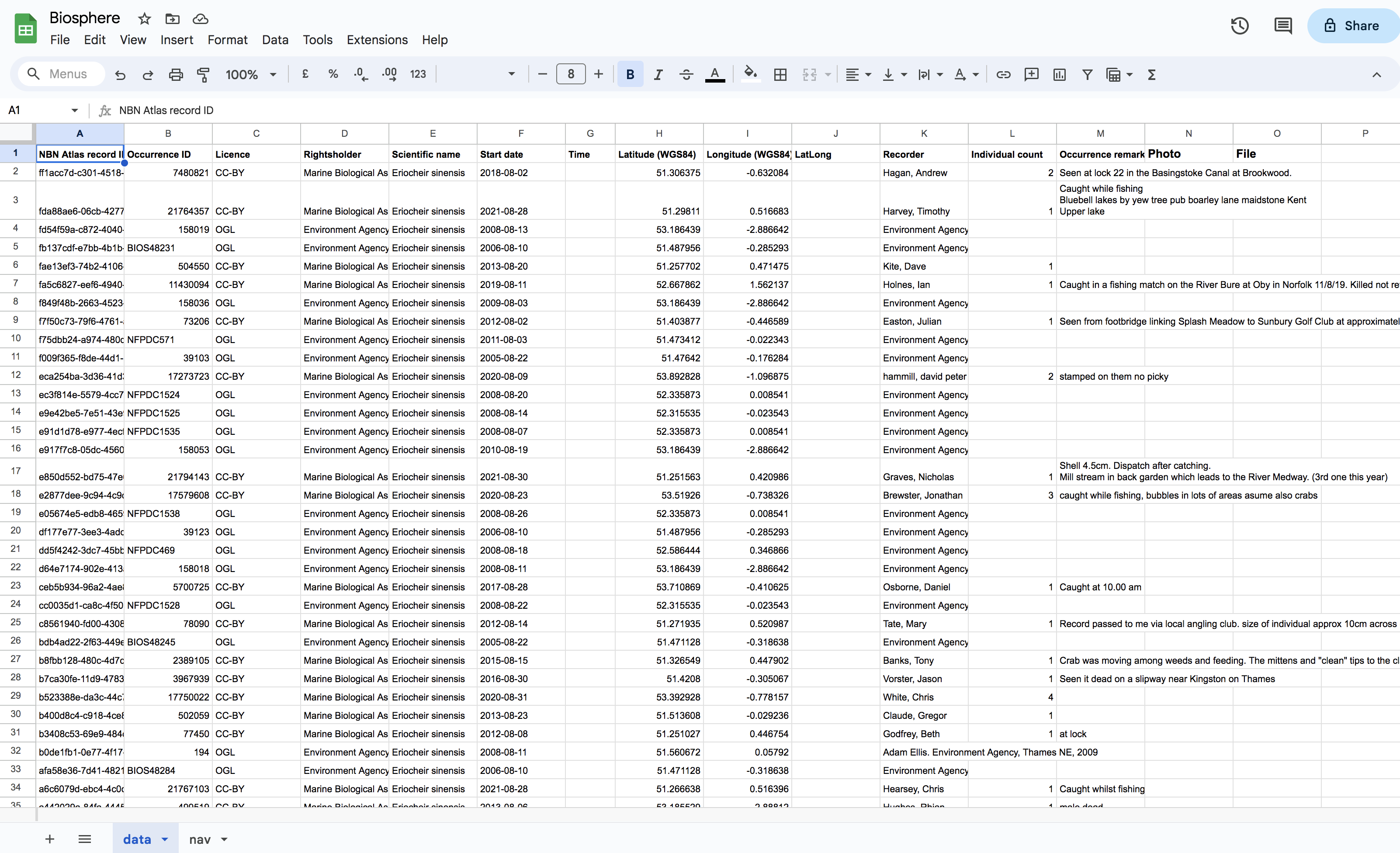Viewport: 1400px width, 853px height.
Task: Add a new sheet with plus button
Action: pyautogui.click(x=50, y=839)
